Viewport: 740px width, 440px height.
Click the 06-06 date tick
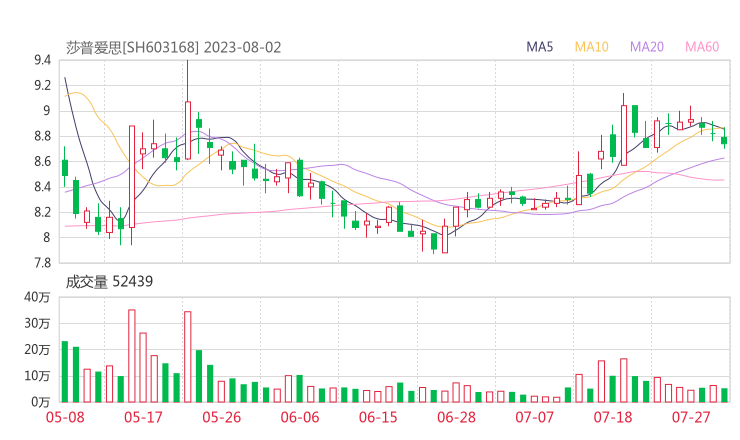(299, 416)
